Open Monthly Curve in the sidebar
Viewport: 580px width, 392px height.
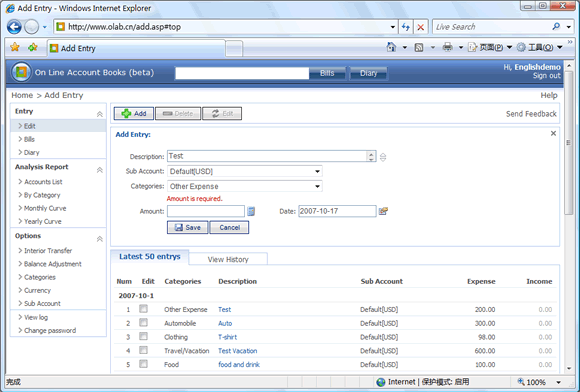(x=45, y=208)
